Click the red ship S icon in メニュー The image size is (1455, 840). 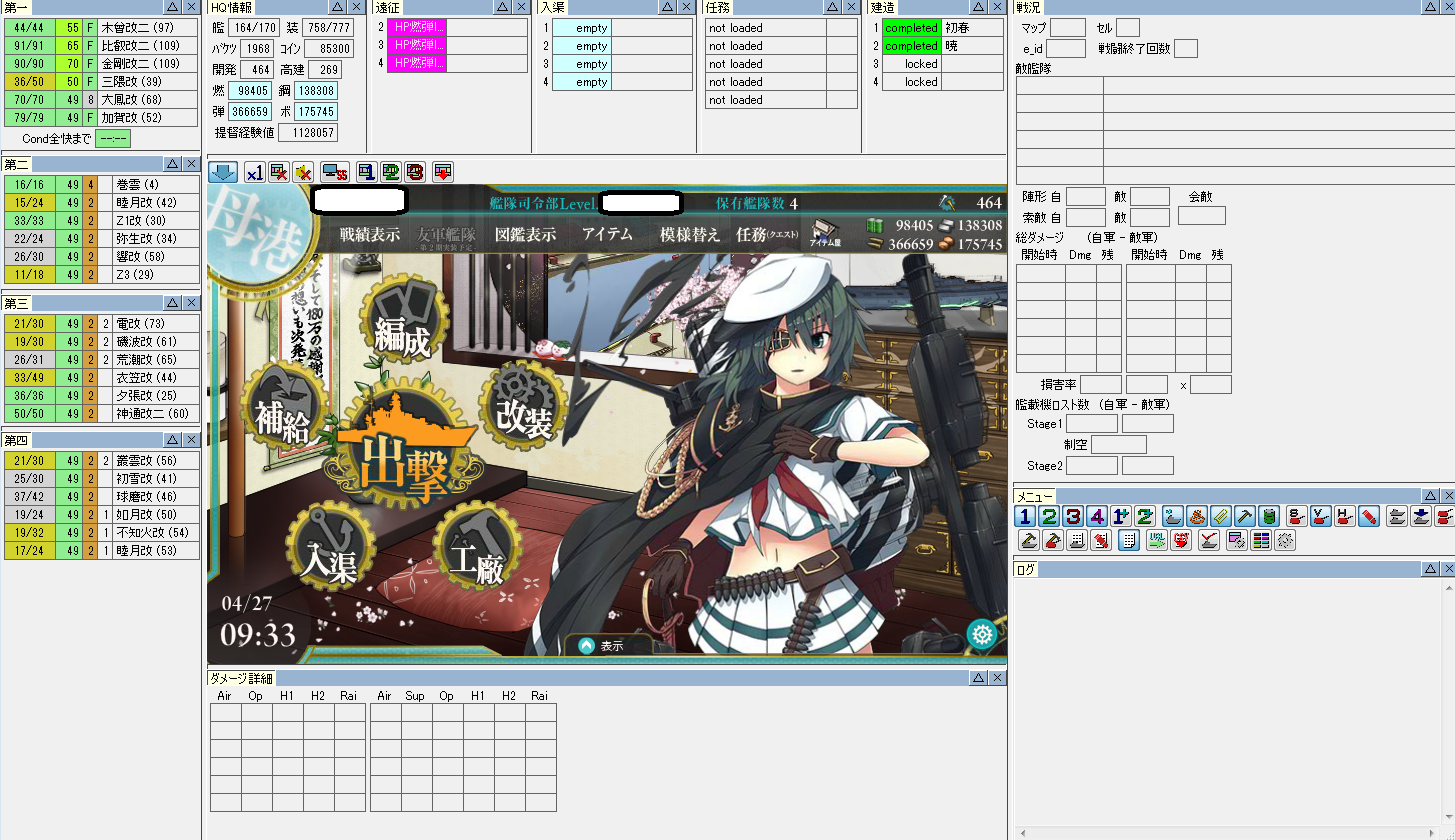click(x=1297, y=516)
